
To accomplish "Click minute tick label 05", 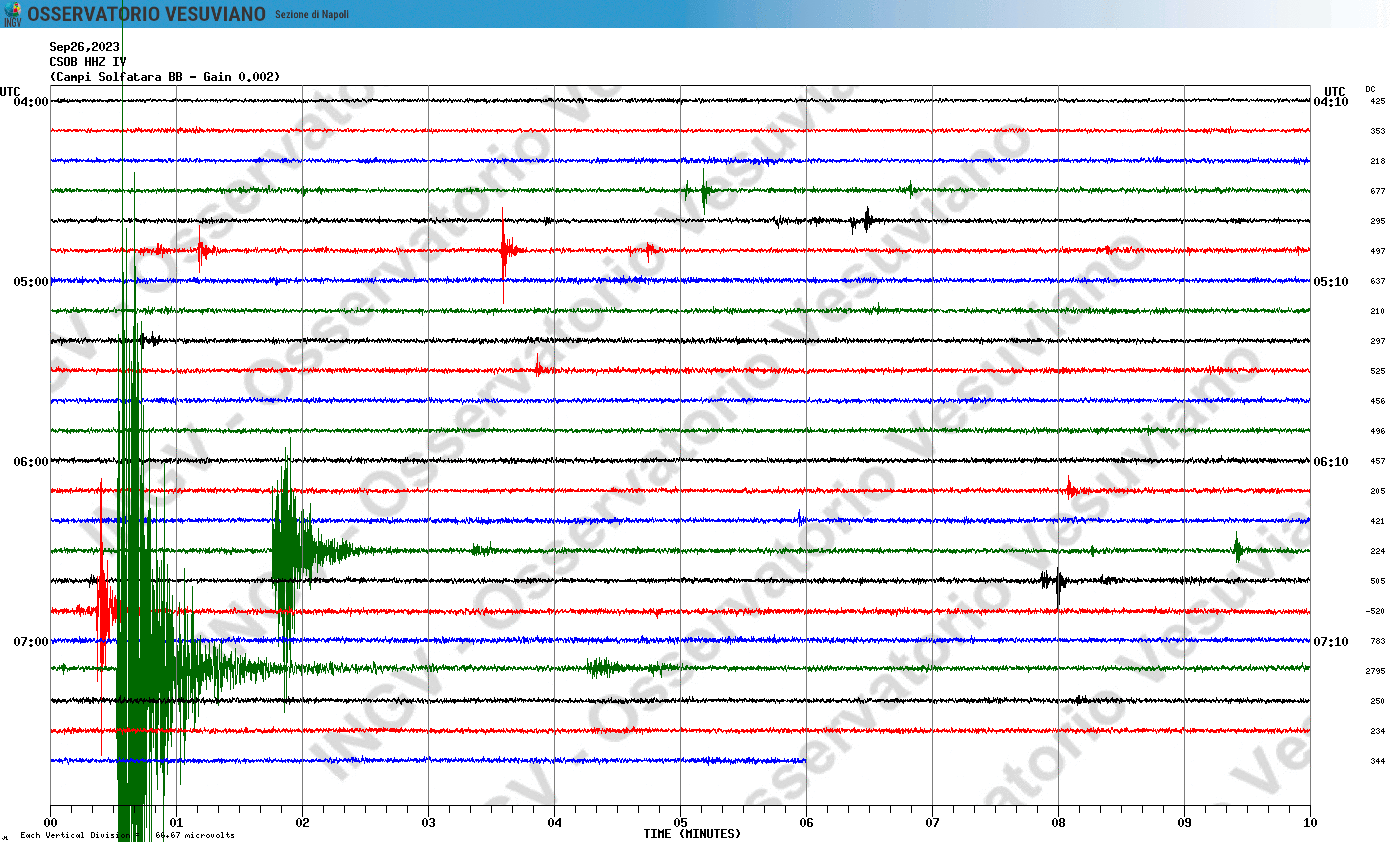I will [680, 823].
